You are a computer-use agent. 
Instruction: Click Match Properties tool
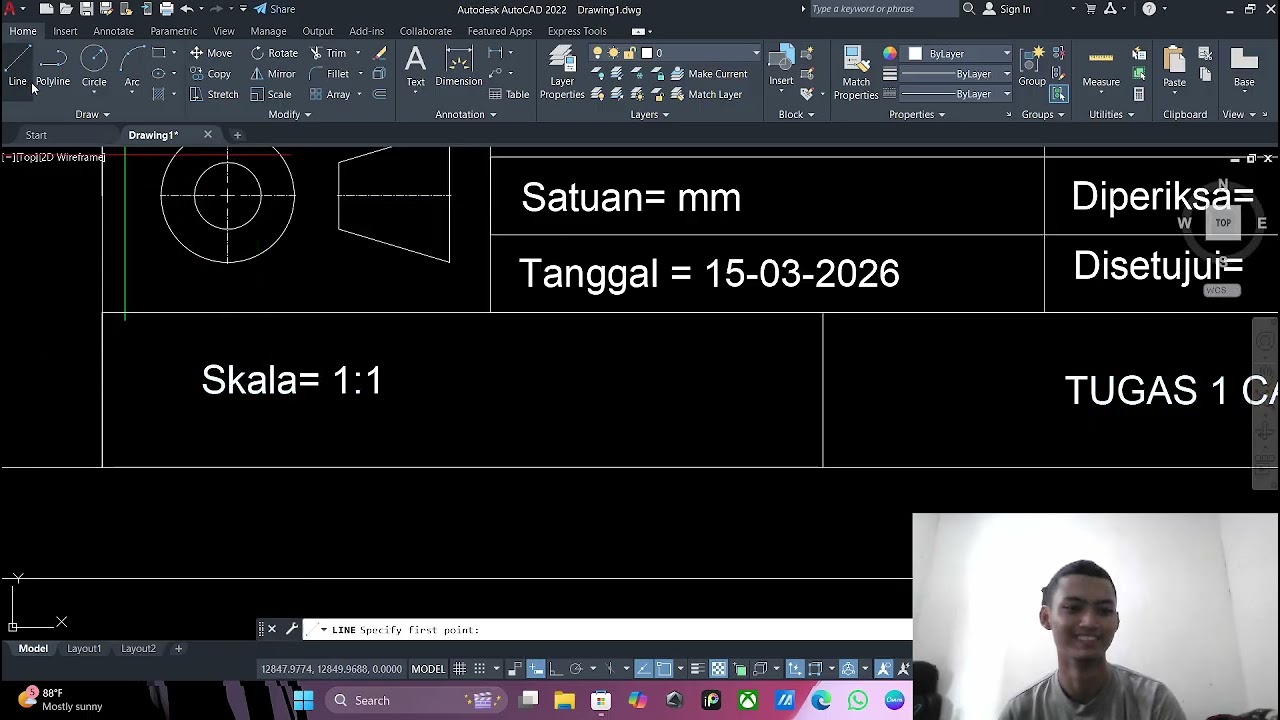[856, 72]
